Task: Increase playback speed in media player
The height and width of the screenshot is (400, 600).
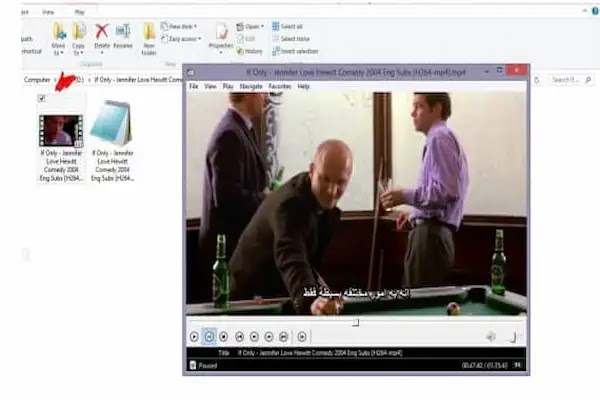Action: (x=269, y=336)
